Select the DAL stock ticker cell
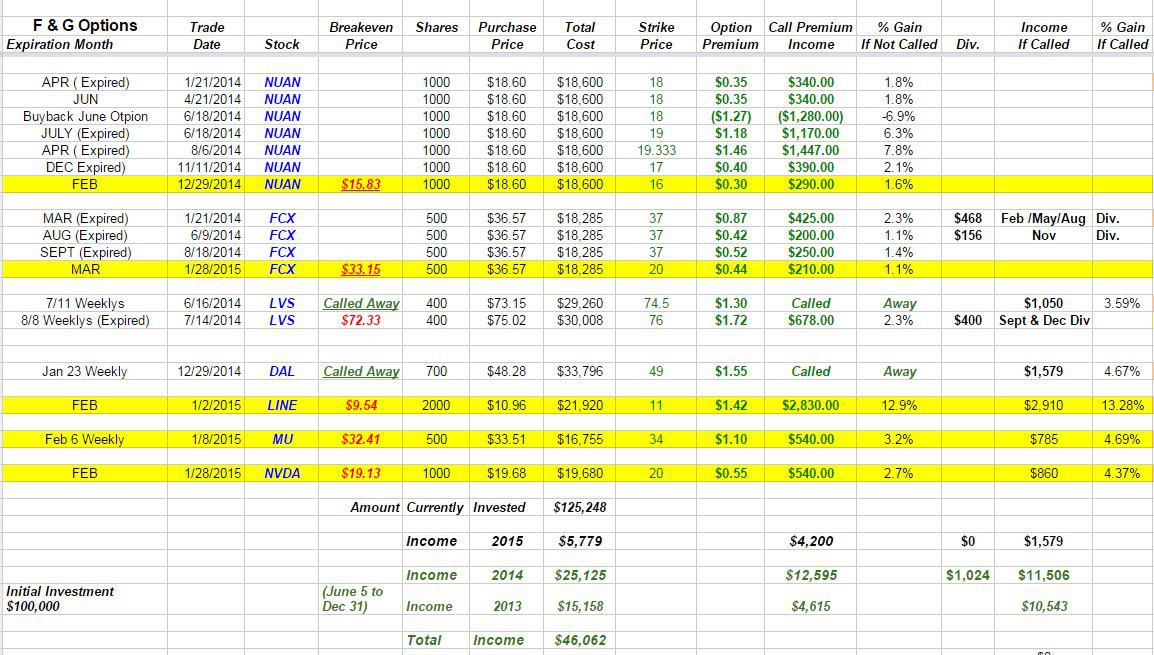This screenshot has height=655, width=1154. coord(283,372)
